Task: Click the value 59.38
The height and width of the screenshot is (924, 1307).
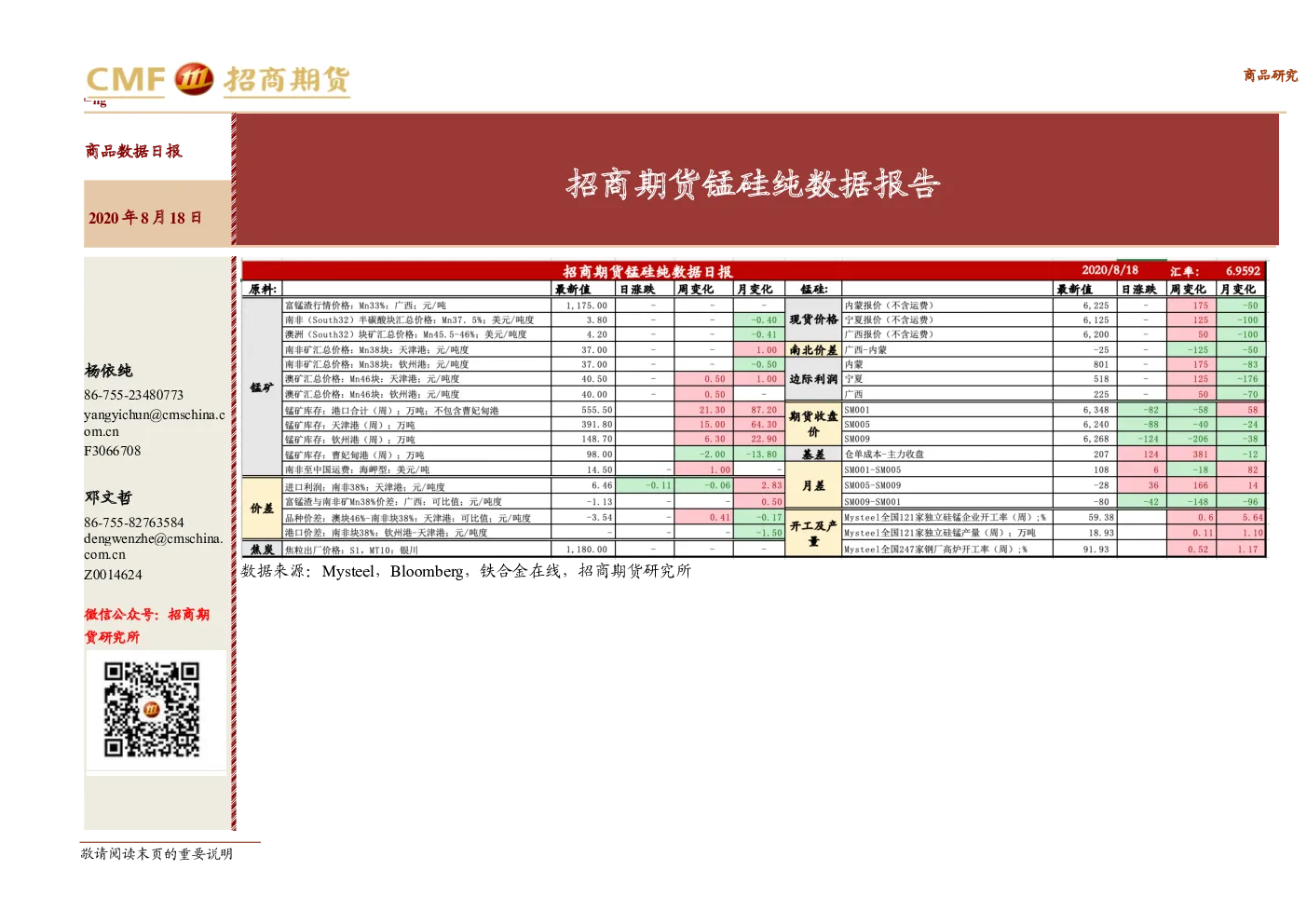Action: pyautogui.click(x=1101, y=517)
